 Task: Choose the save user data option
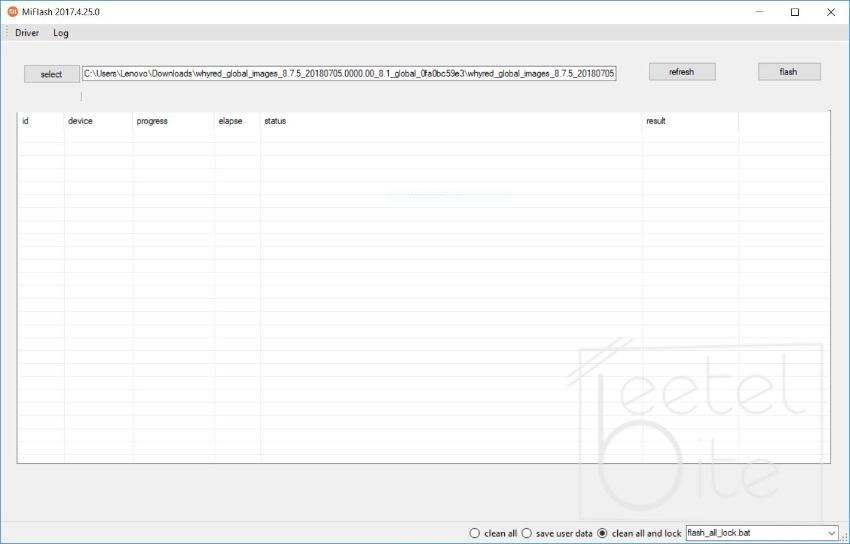(557, 533)
